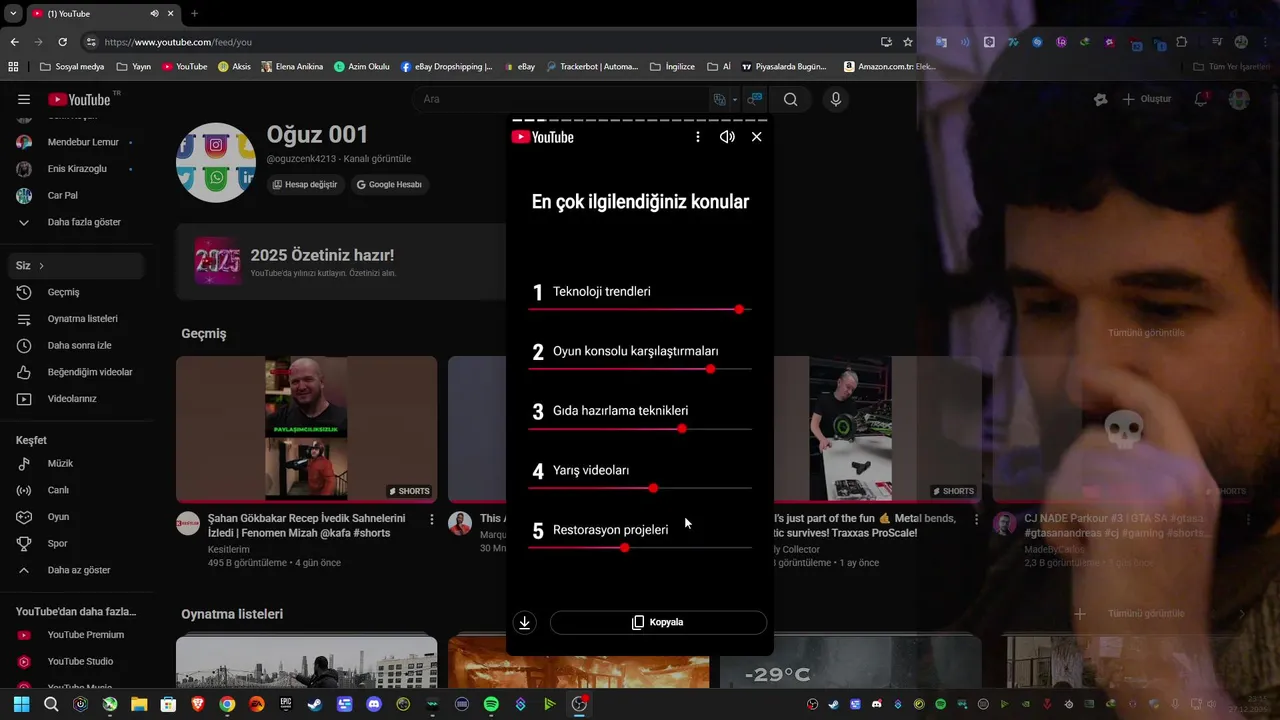The image size is (1280, 720).
Task: Open Epic Games launcher from taskbar
Action: tap(286, 704)
